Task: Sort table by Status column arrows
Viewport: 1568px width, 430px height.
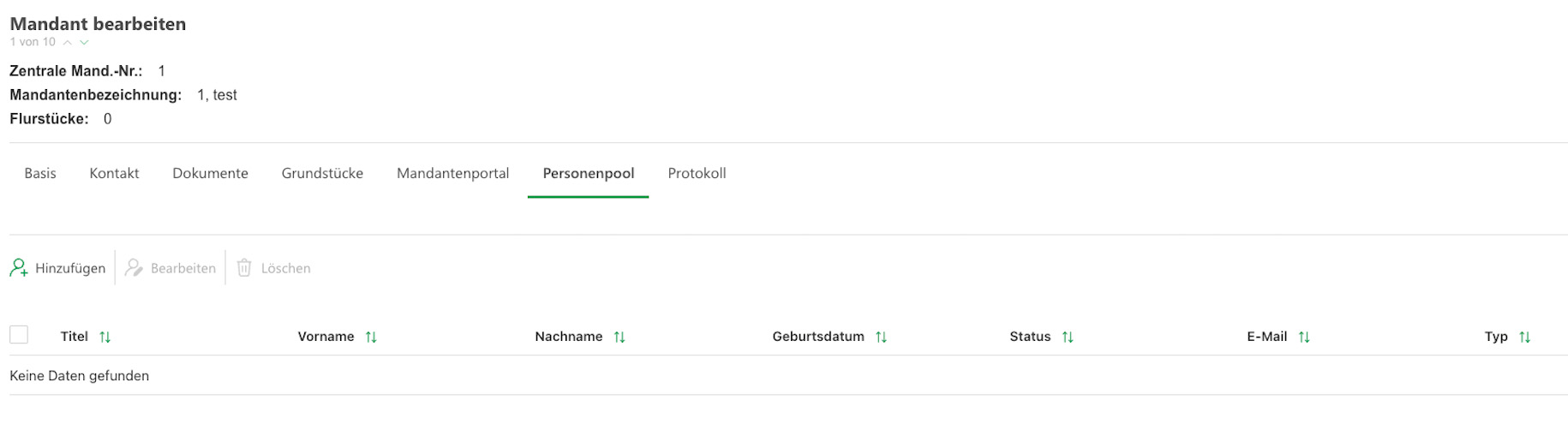Action: point(1068,337)
